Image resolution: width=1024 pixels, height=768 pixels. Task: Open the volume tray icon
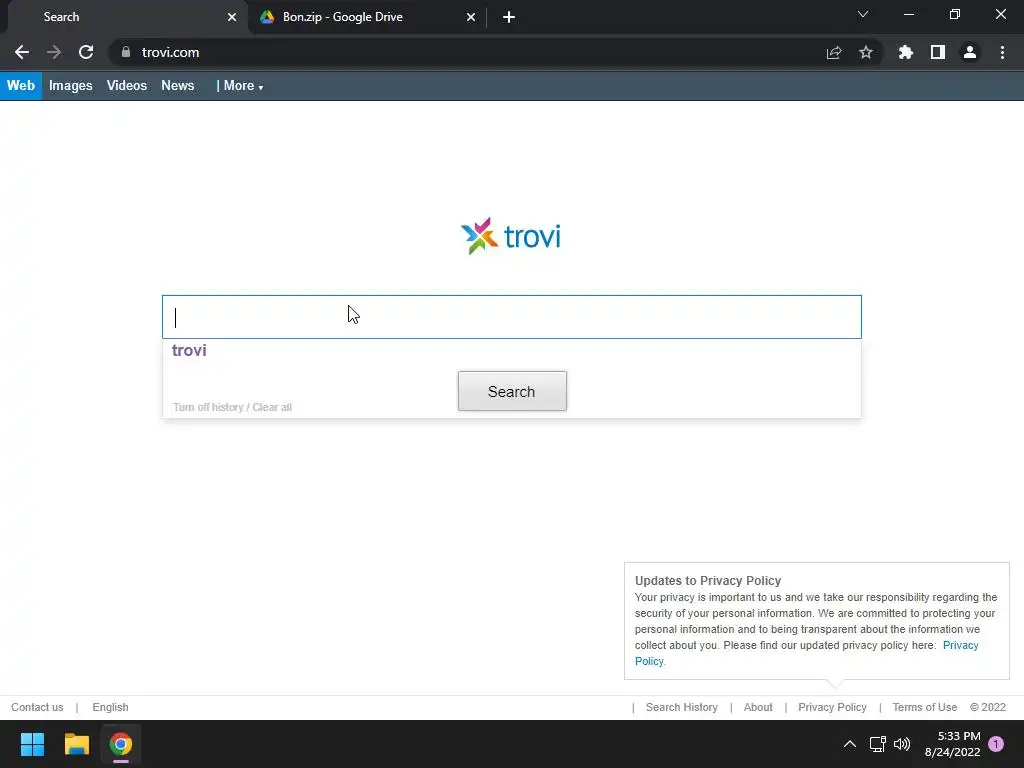click(x=902, y=744)
